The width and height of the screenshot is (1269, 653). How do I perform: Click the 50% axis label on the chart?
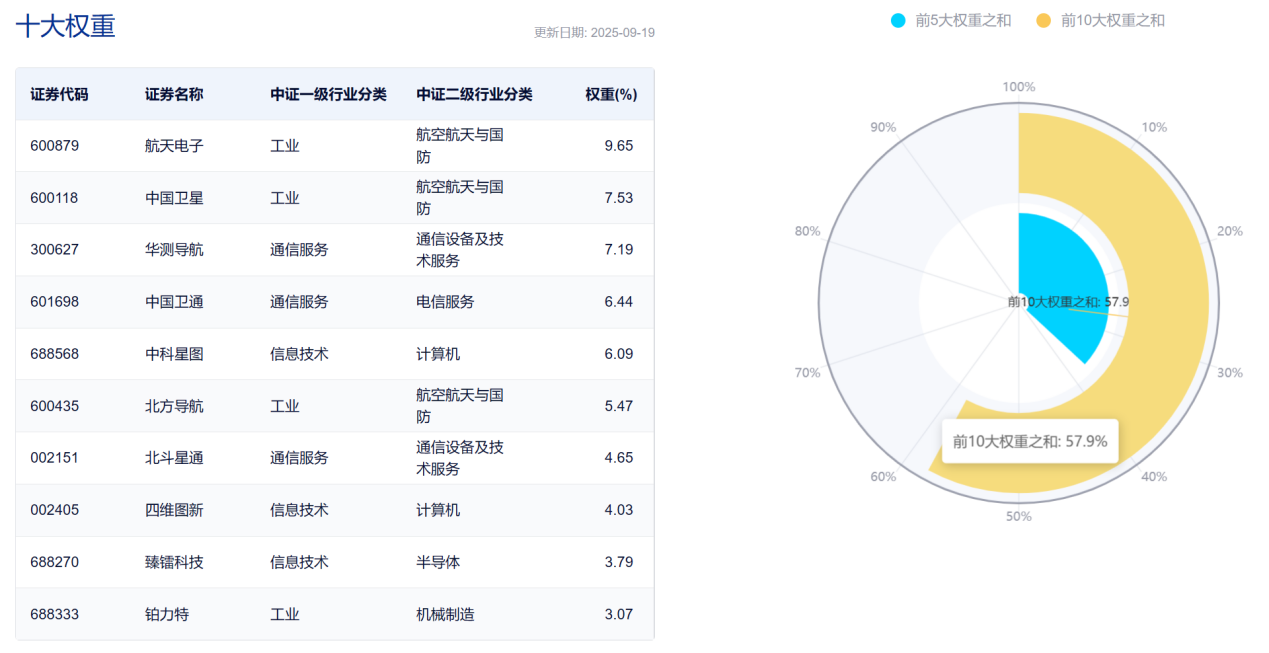(1019, 516)
